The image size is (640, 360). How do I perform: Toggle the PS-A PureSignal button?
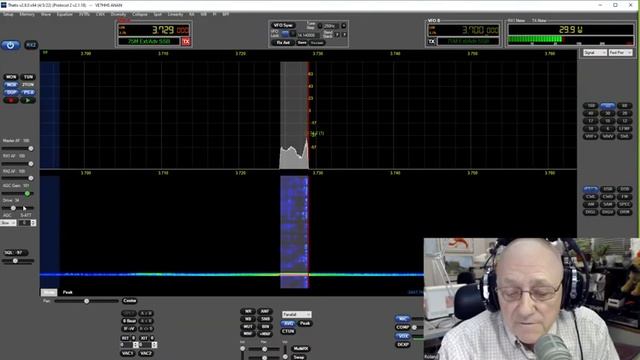28,92
